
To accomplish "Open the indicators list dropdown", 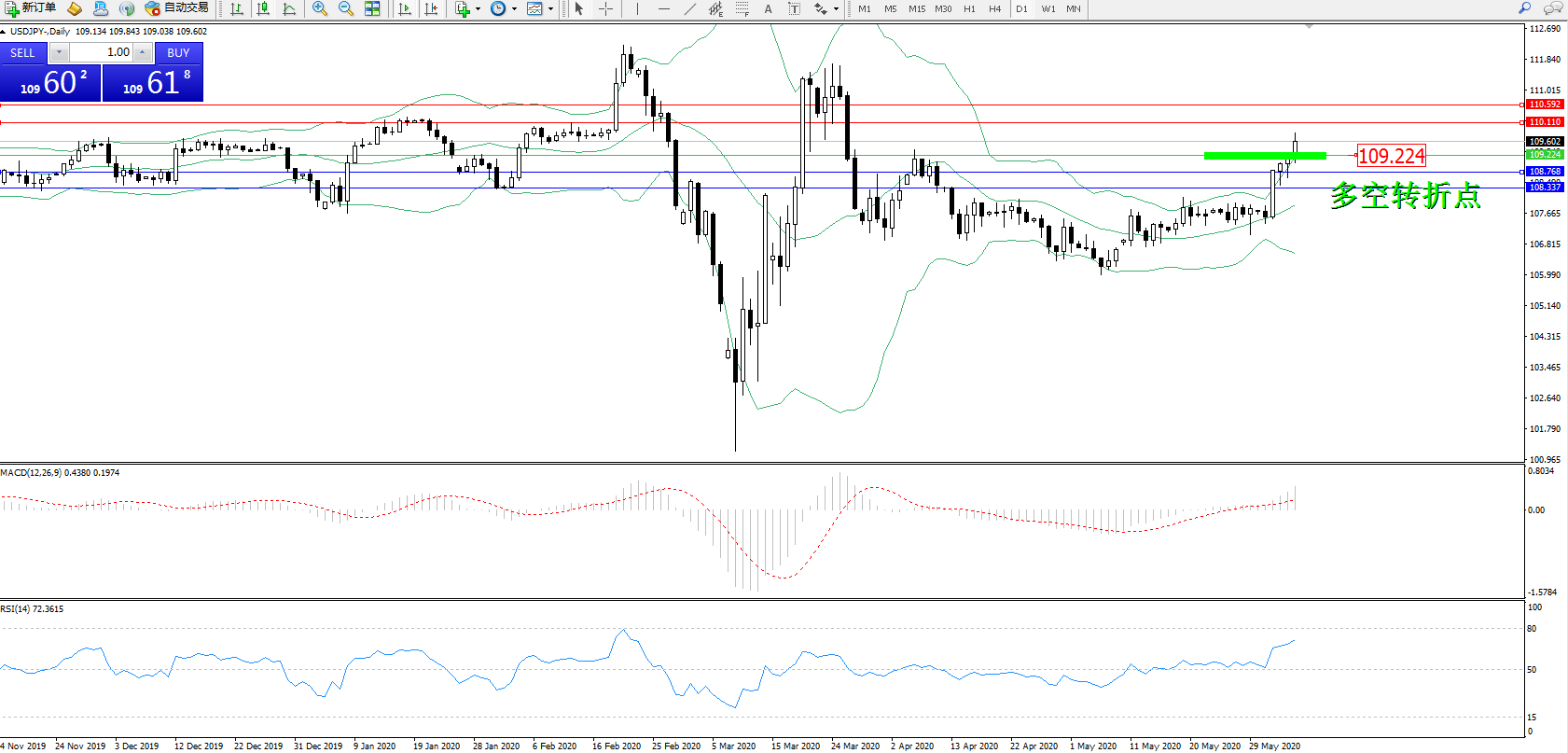I will (x=479, y=8).
